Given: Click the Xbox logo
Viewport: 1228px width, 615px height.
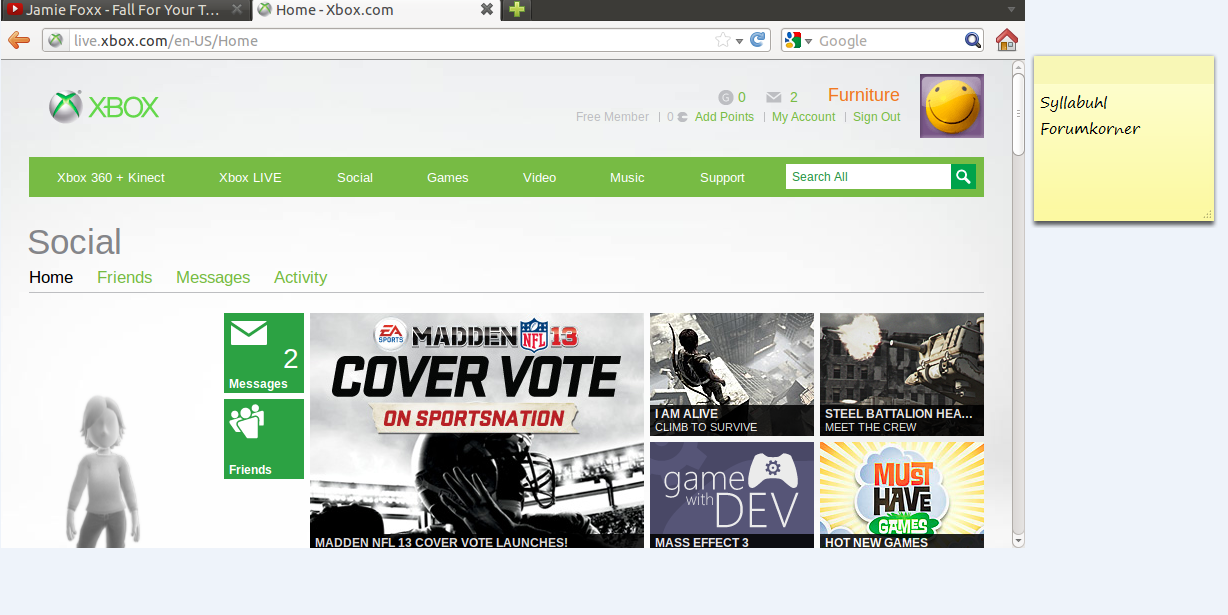Looking at the screenshot, I should [104, 107].
